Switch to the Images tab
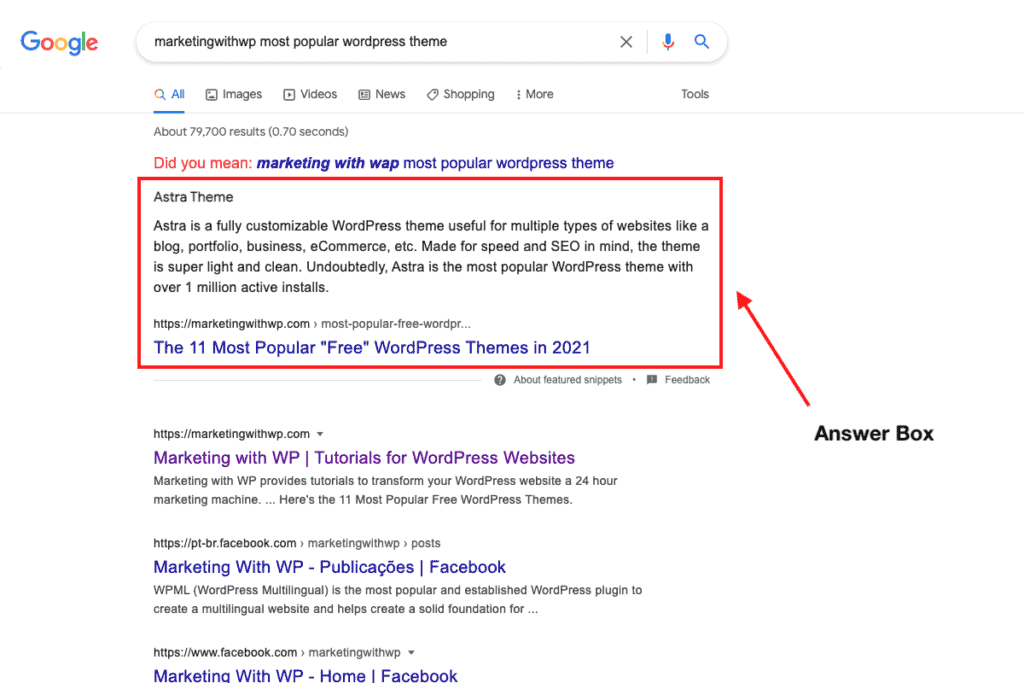 coord(233,95)
